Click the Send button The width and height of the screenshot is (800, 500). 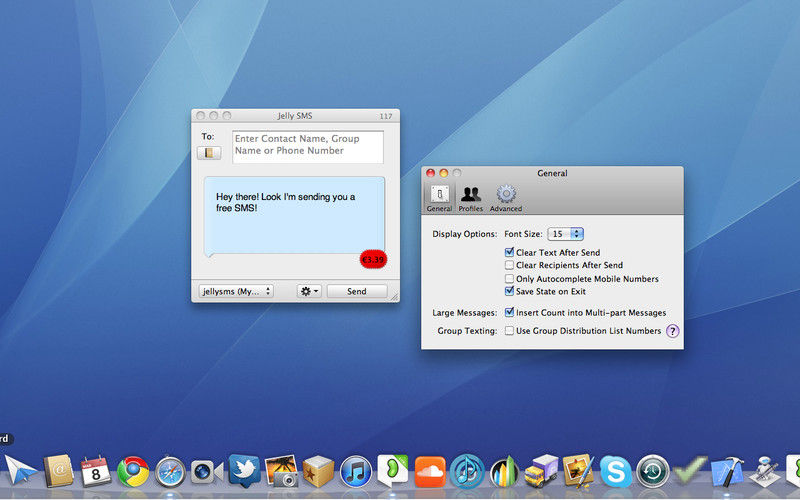pos(357,291)
